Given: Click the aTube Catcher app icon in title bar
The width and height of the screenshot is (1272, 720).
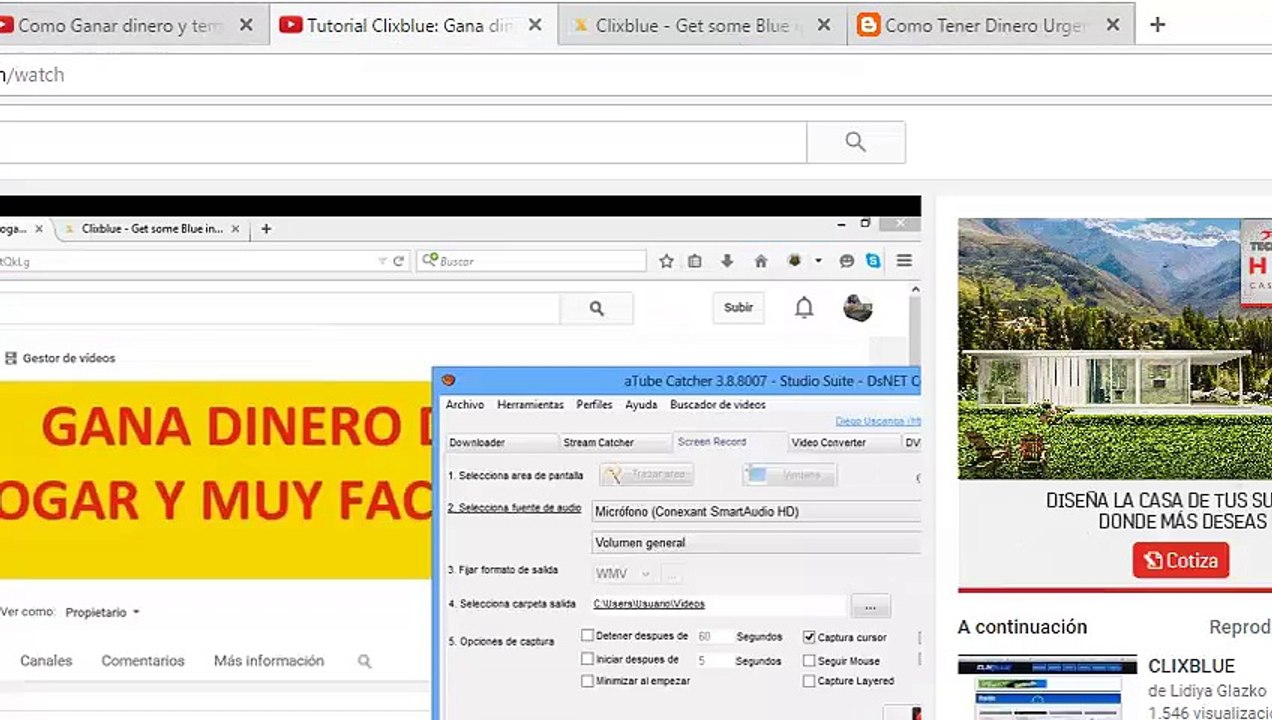Looking at the screenshot, I should pyautogui.click(x=449, y=380).
